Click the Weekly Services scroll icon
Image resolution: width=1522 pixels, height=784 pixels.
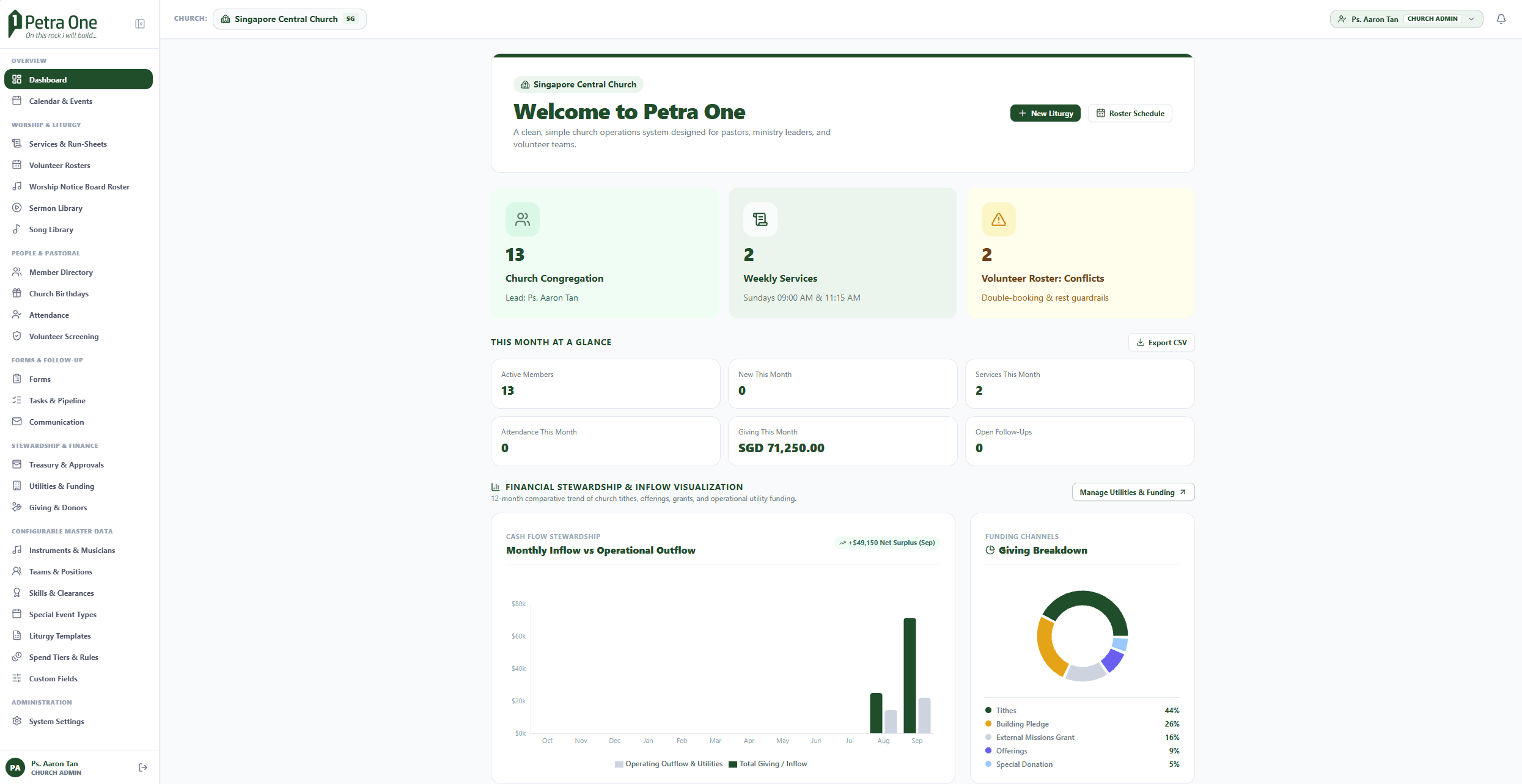[x=760, y=219]
